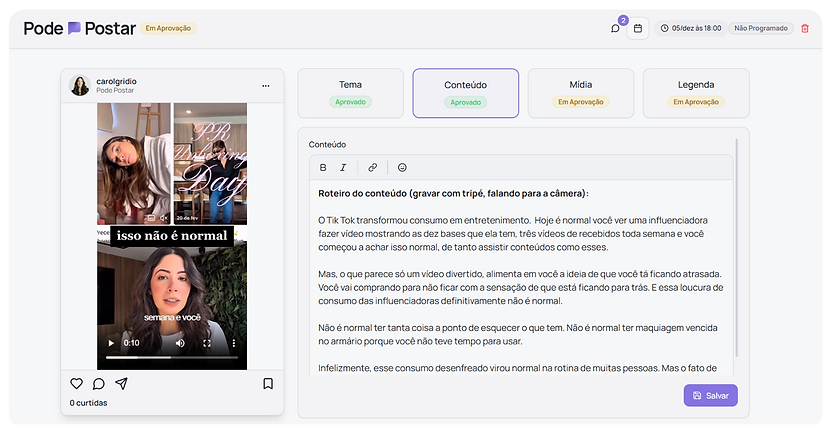Image resolution: width=831 pixels, height=437 pixels.
Task: Click the red trash delete icon
Action: coord(805,29)
